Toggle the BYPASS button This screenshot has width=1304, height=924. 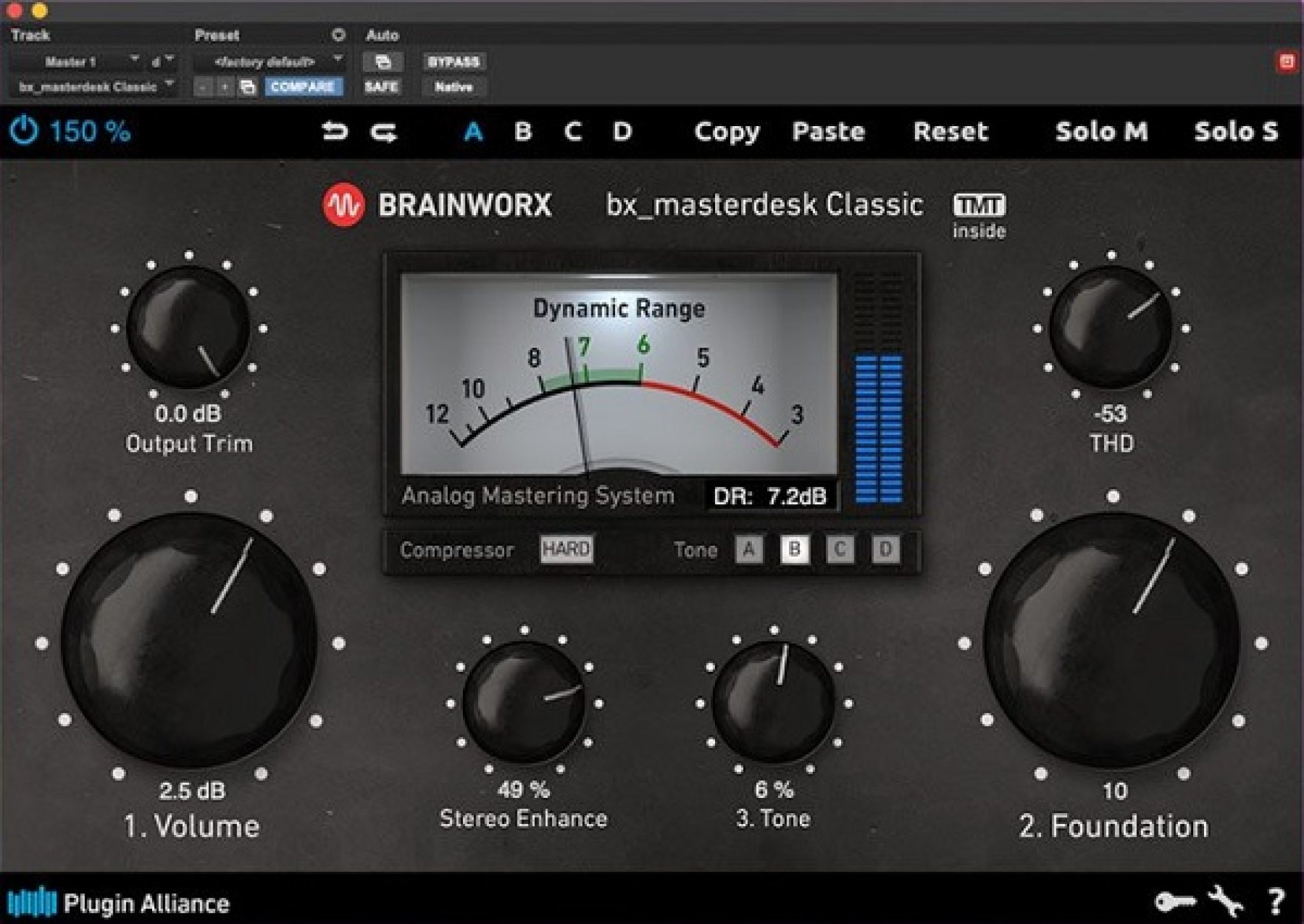(x=453, y=62)
